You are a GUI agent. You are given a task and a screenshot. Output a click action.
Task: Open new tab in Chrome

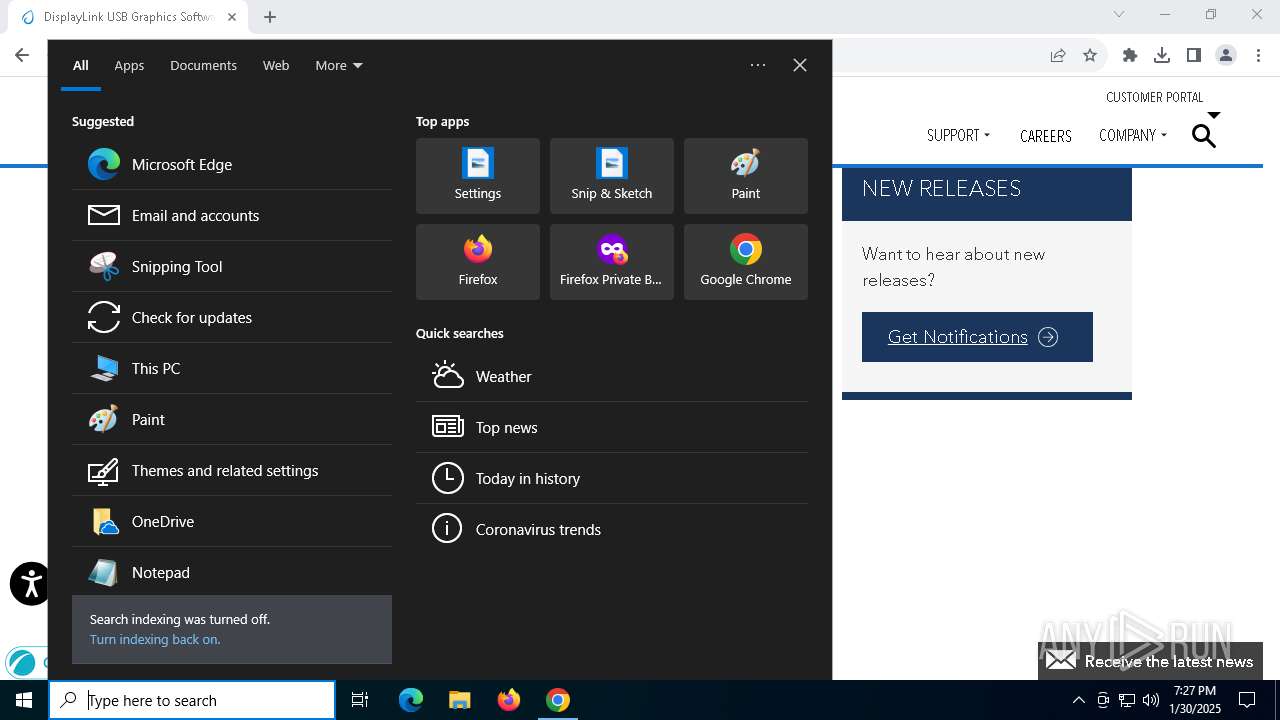tap(270, 16)
